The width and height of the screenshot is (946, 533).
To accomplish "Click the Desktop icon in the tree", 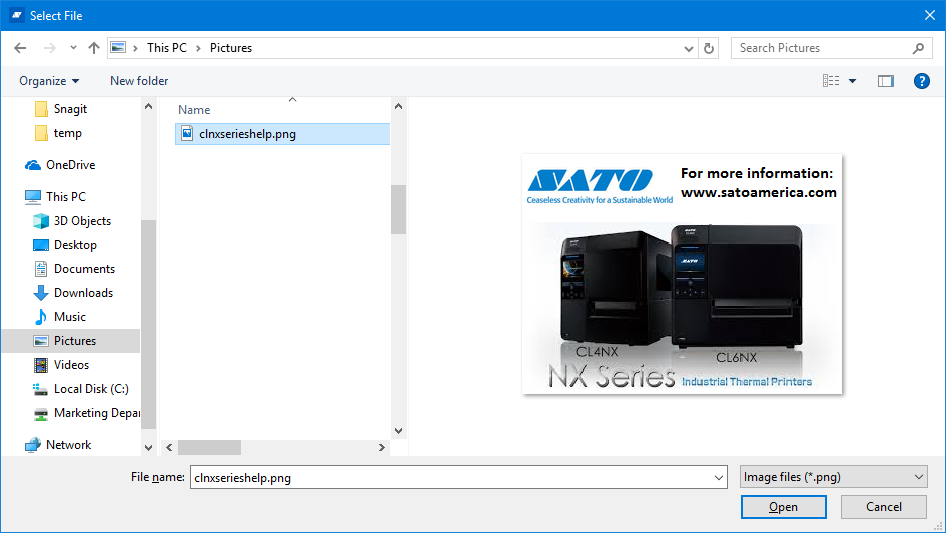I will click(x=41, y=245).
